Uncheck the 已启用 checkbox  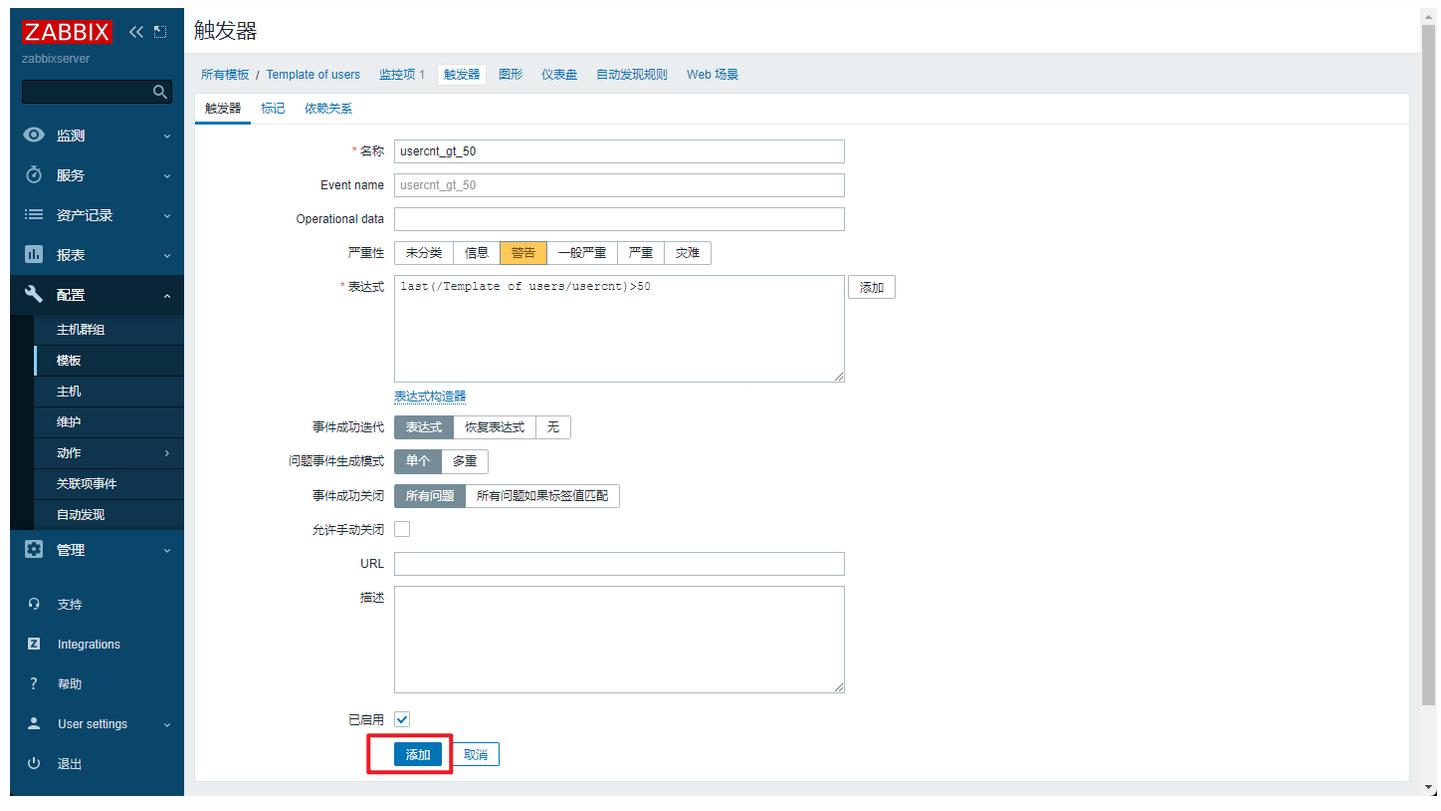tap(402, 719)
